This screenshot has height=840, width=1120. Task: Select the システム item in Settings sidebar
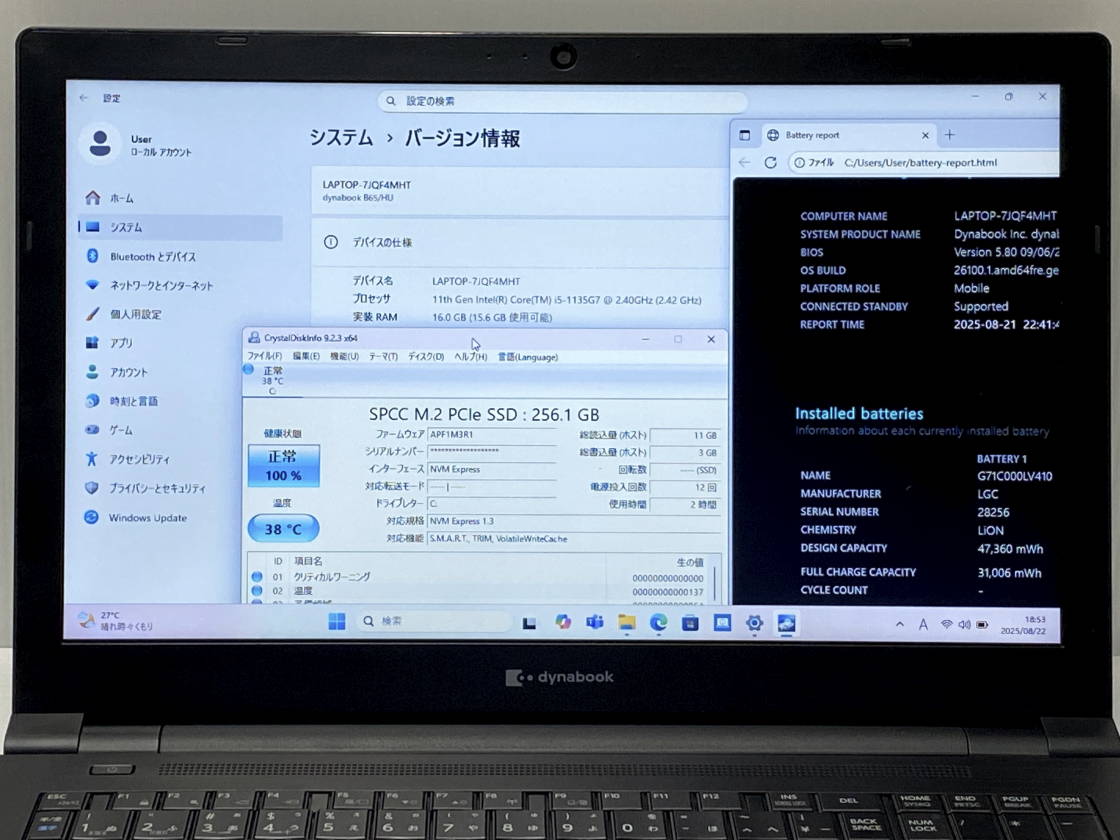(181, 227)
